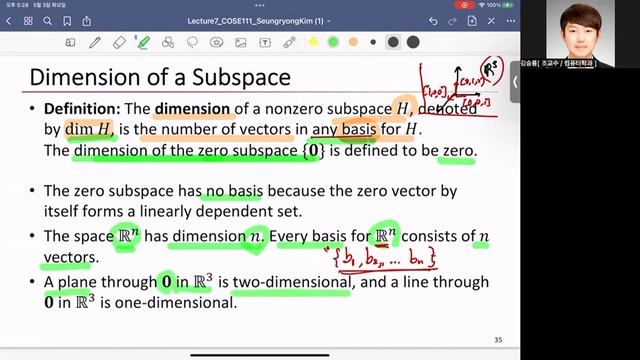Image resolution: width=640 pixels, height=360 pixels.
Task: Open the page thumbnails grid view
Action: click(28, 21)
